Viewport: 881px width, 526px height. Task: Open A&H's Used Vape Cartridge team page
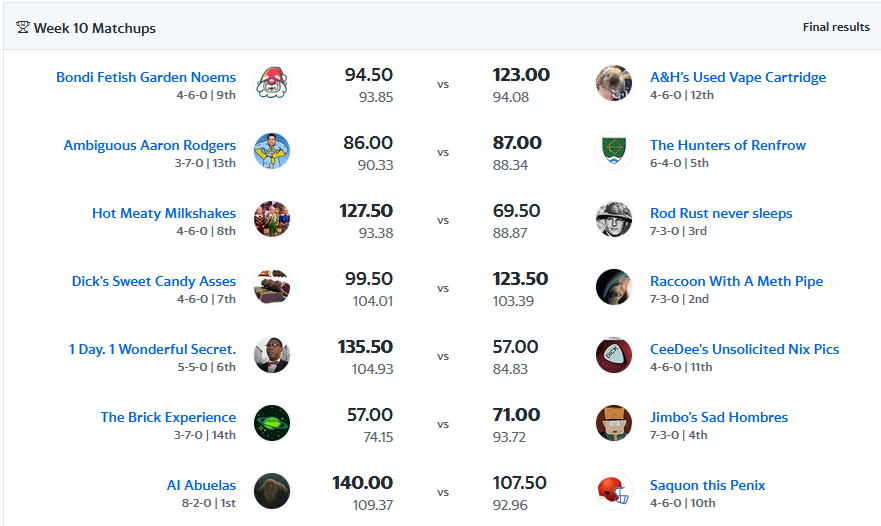(x=738, y=77)
